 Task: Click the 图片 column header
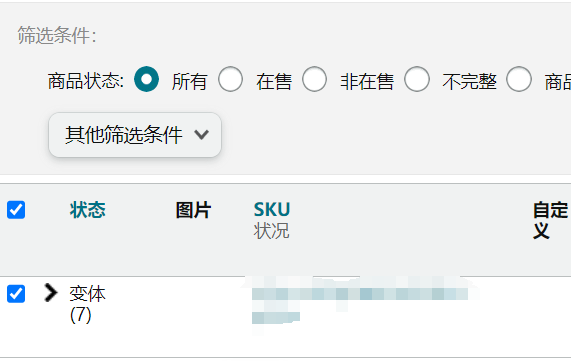[193, 210]
